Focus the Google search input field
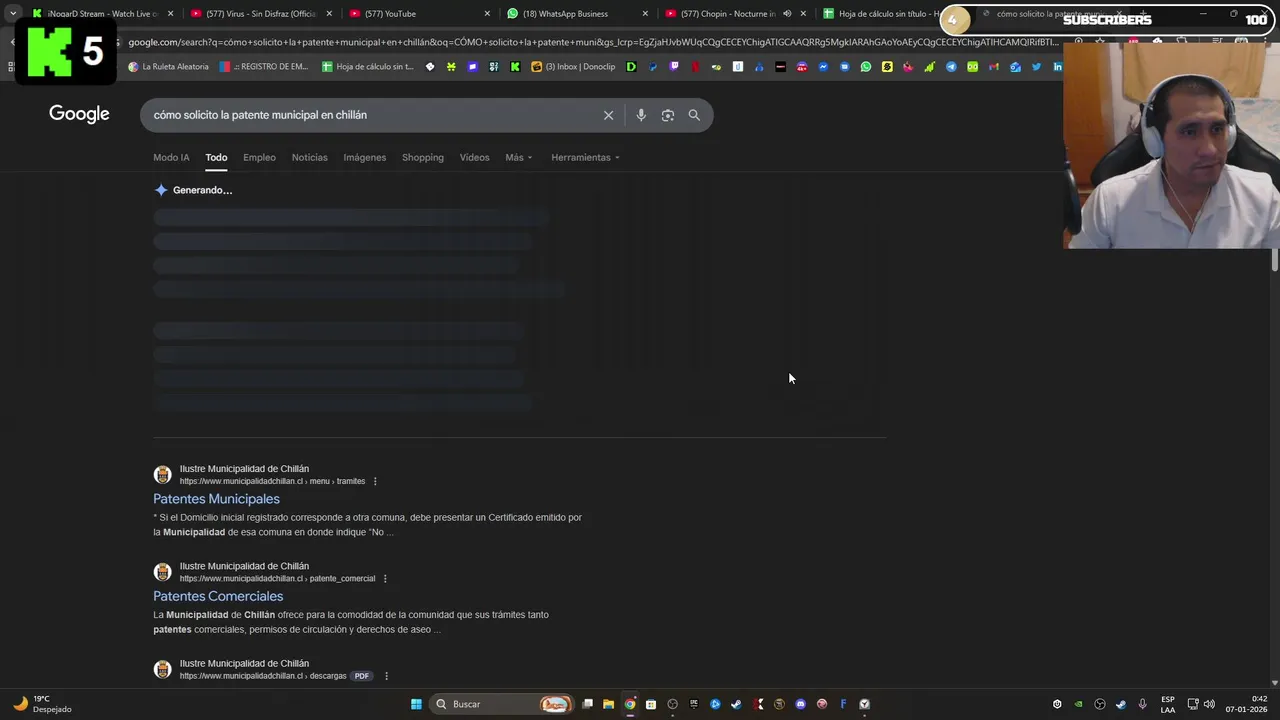 [370, 115]
